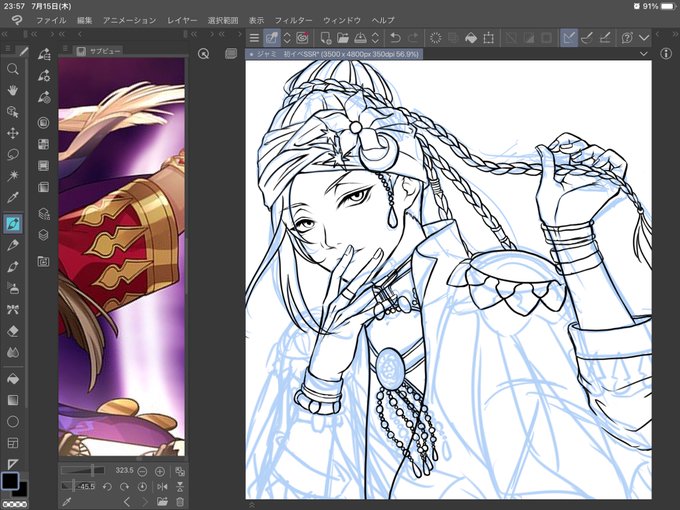Click the open file folder icon
The height and width of the screenshot is (510, 680).
(x=343, y=38)
